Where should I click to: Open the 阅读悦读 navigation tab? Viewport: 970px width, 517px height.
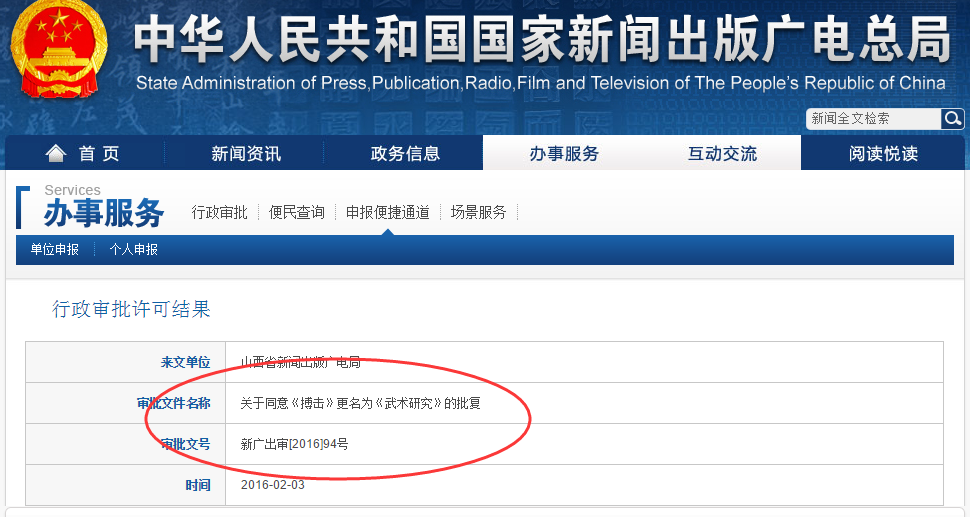click(883, 153)
